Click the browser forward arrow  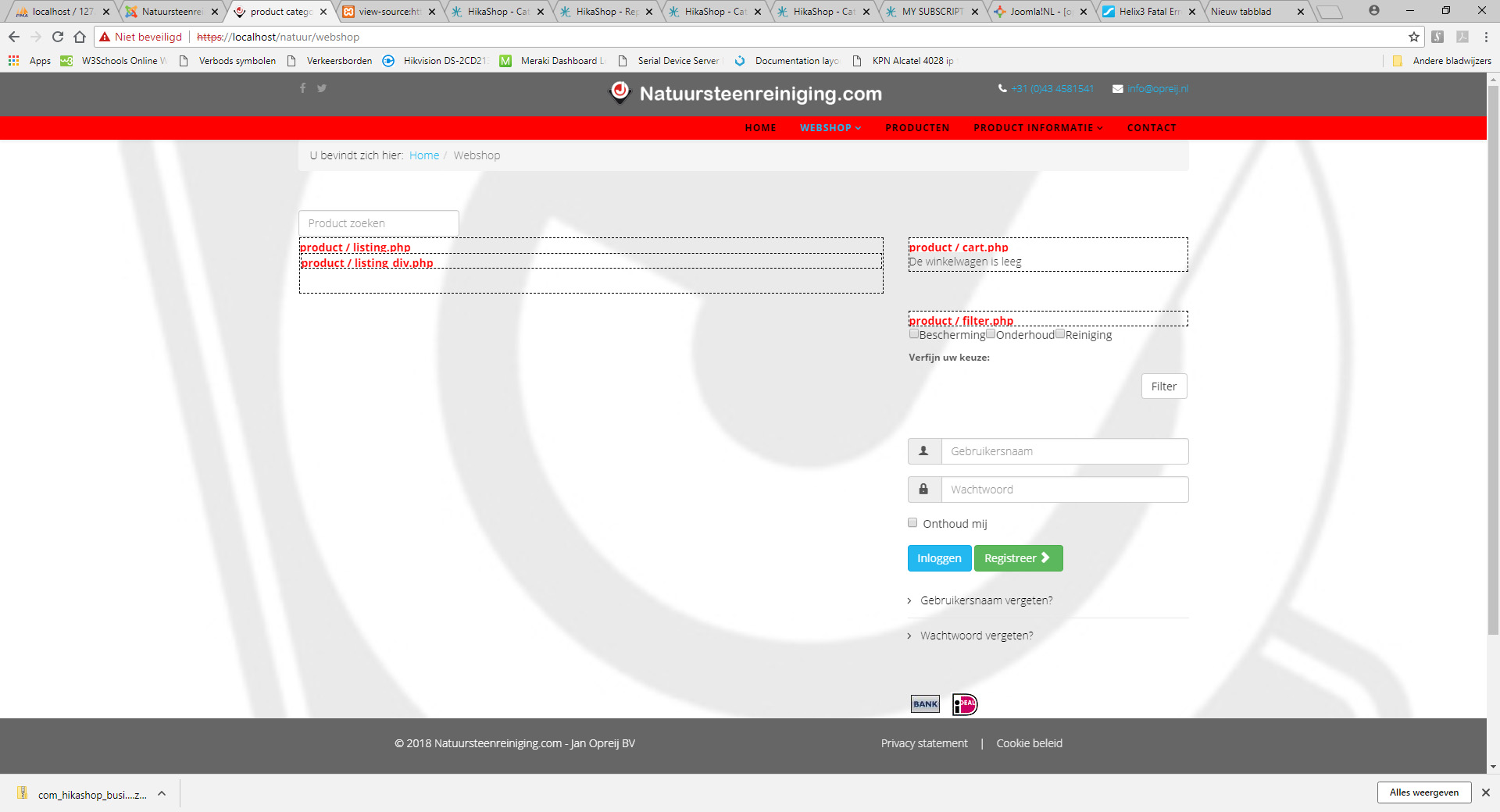pos(36,37)
